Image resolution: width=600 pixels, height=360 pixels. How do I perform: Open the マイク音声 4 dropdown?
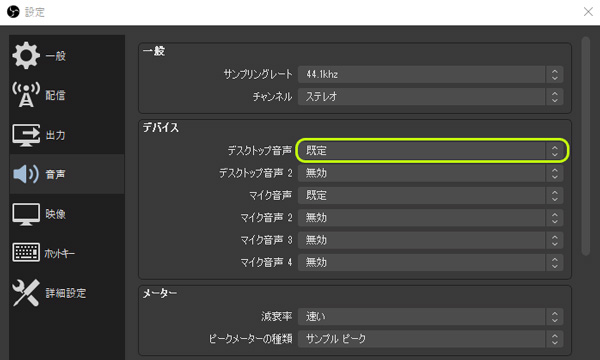(x=430, y=262)
